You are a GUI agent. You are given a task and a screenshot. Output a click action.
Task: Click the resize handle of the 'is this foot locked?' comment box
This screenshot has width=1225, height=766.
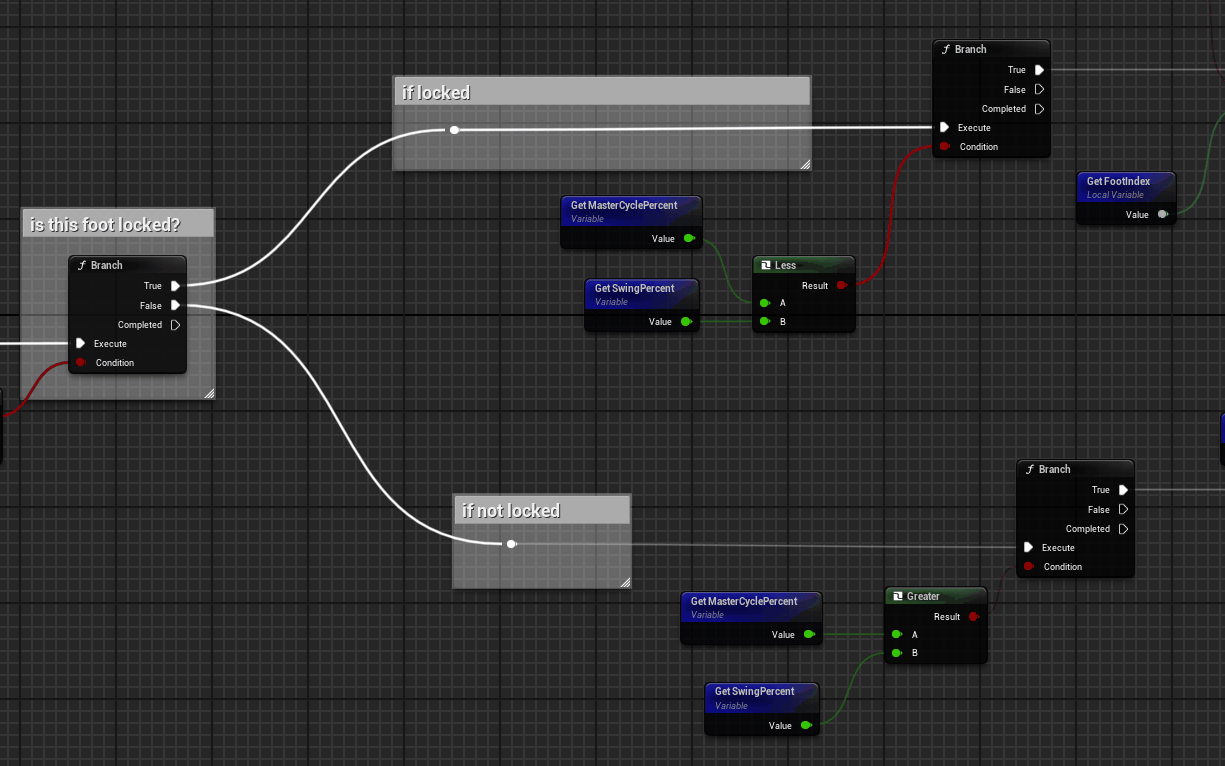(209, 394)
